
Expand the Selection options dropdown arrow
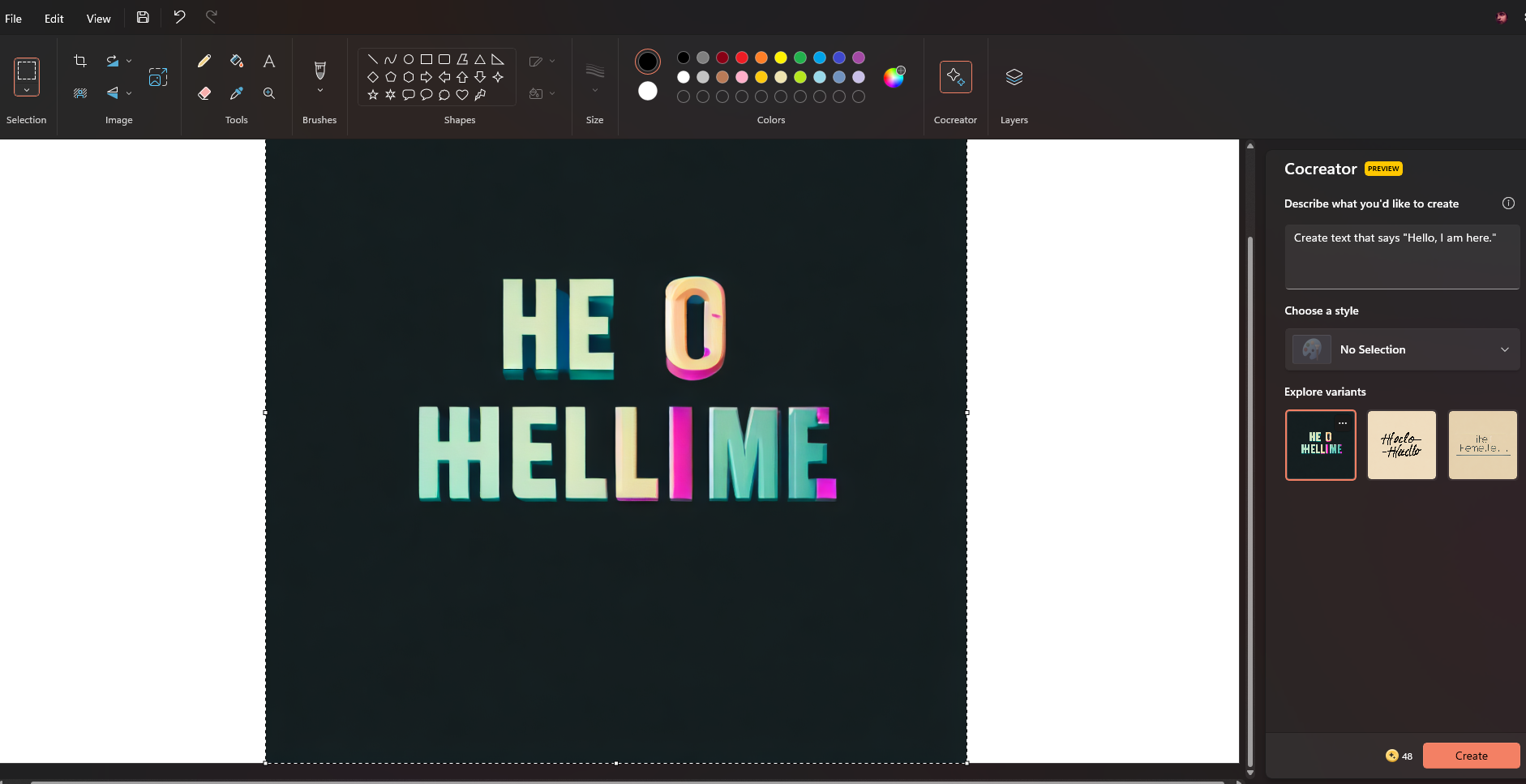[27, 90]
